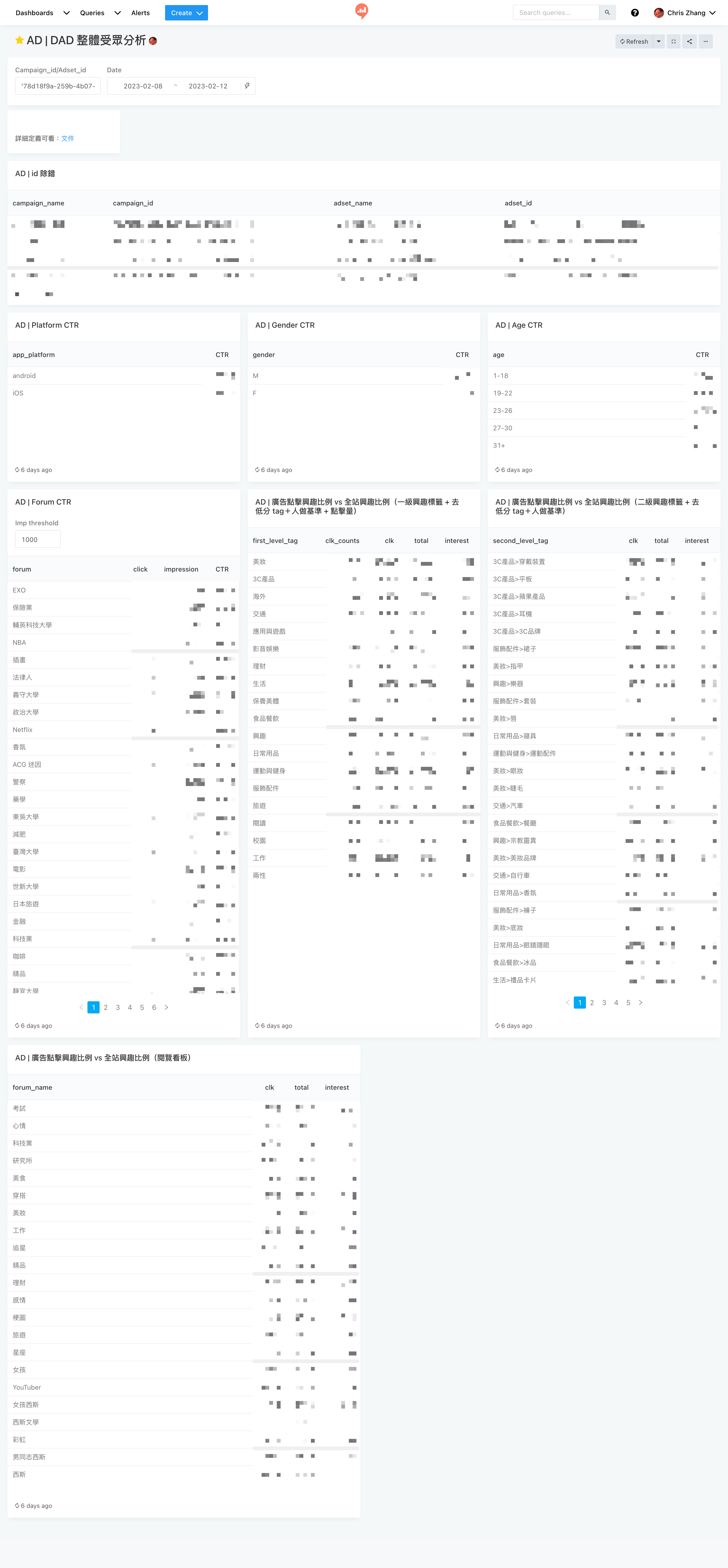The image size is (728, 1568).
Task: Sort by campaign_name column header
Action: click(x=38, y=203)
